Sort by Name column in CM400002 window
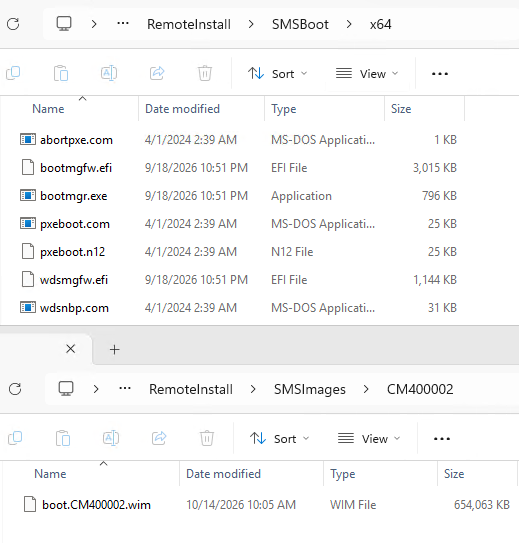 coord(50,474)
